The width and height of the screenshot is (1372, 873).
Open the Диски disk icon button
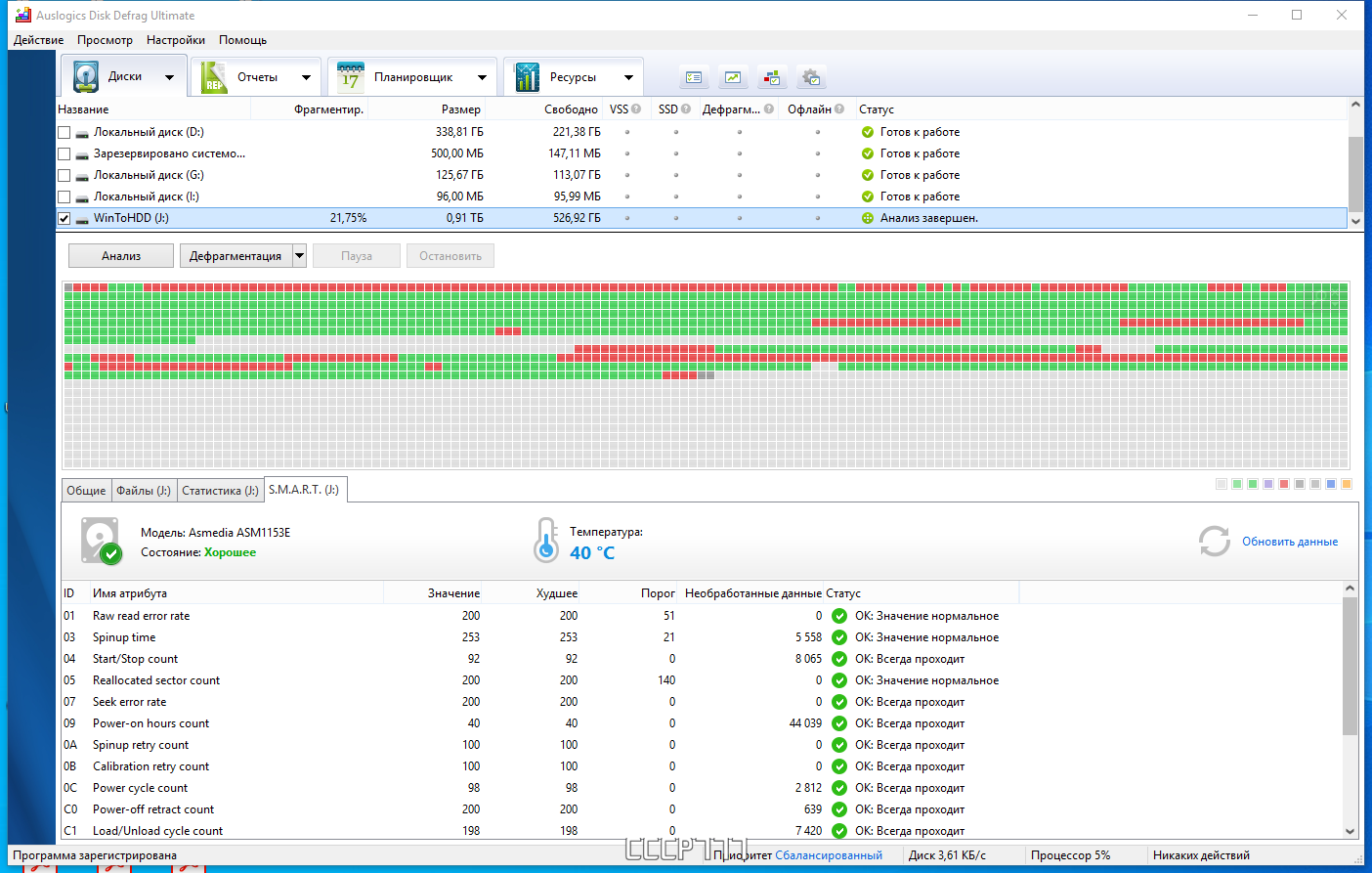(86, 76)
